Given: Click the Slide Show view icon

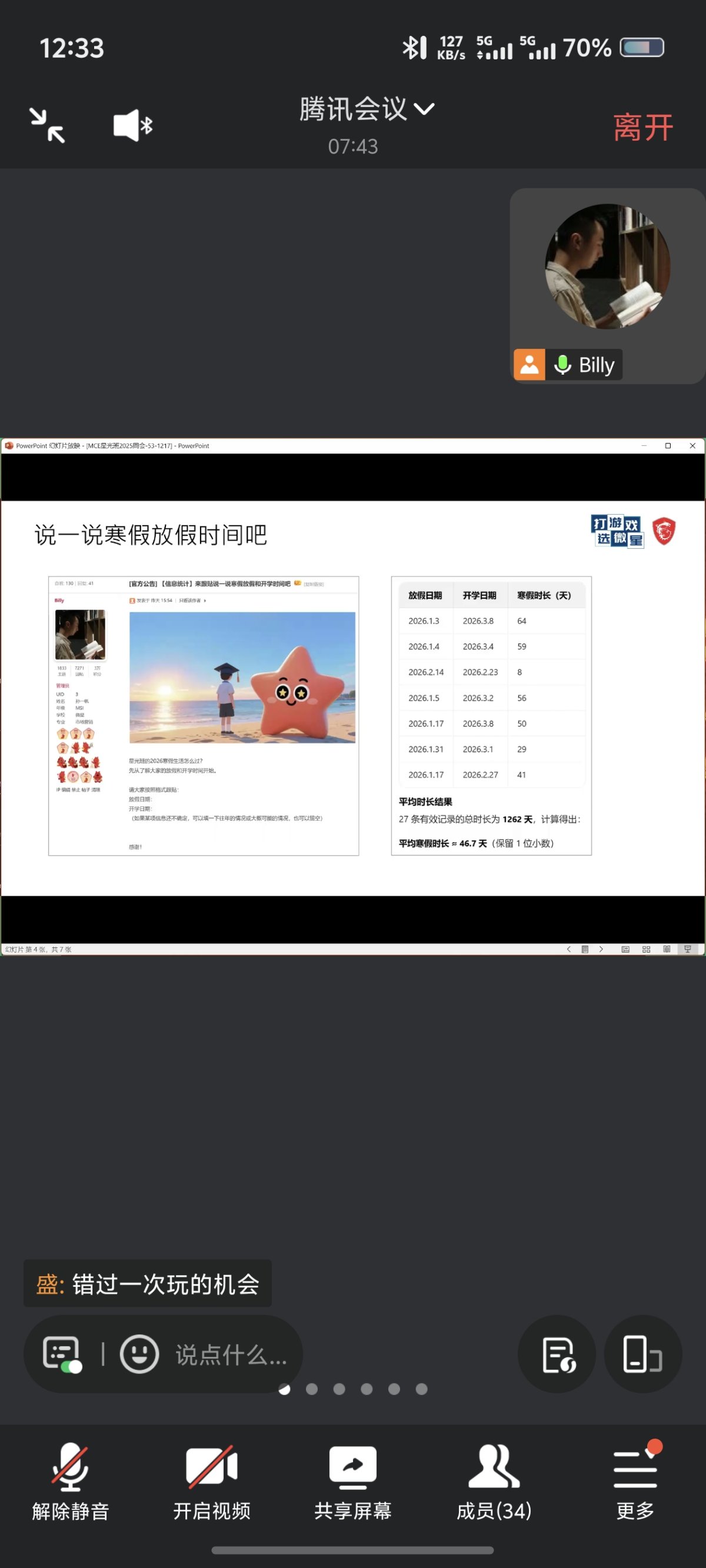Looking at the screenshot, I should point(688,949).
